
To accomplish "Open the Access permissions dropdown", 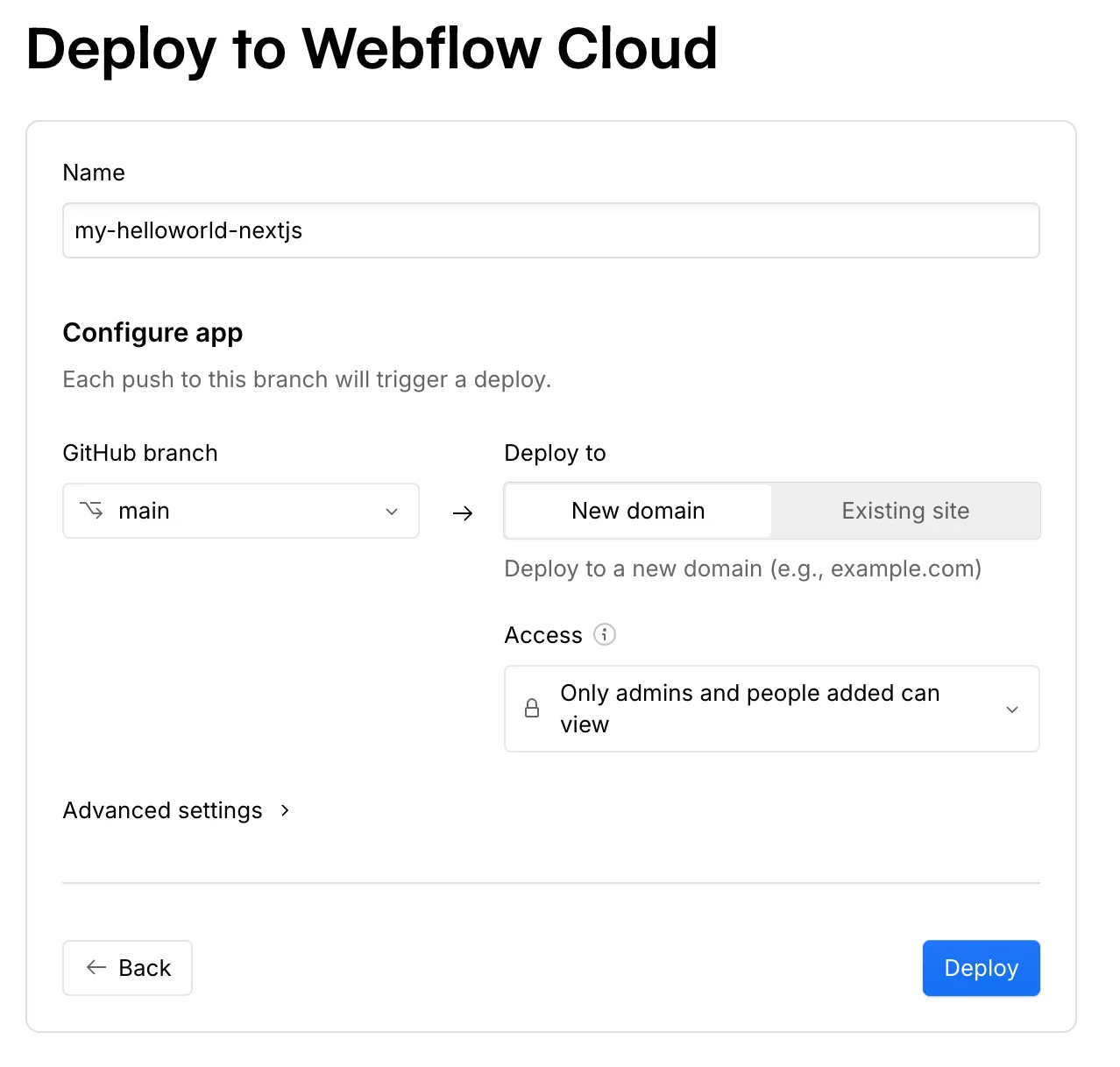I will 772,709.
